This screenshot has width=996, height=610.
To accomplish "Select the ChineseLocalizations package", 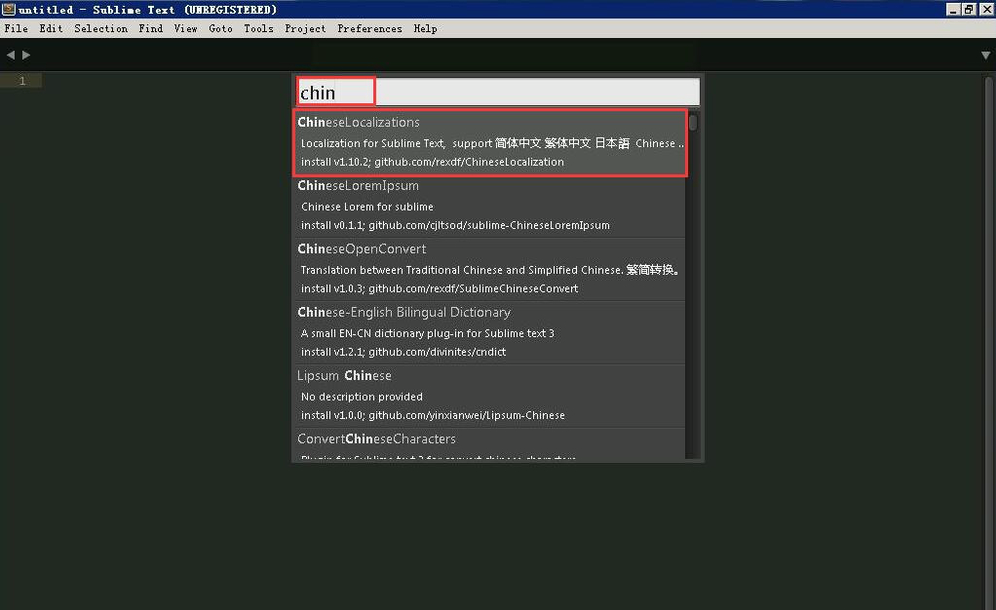I will [490, 142].
